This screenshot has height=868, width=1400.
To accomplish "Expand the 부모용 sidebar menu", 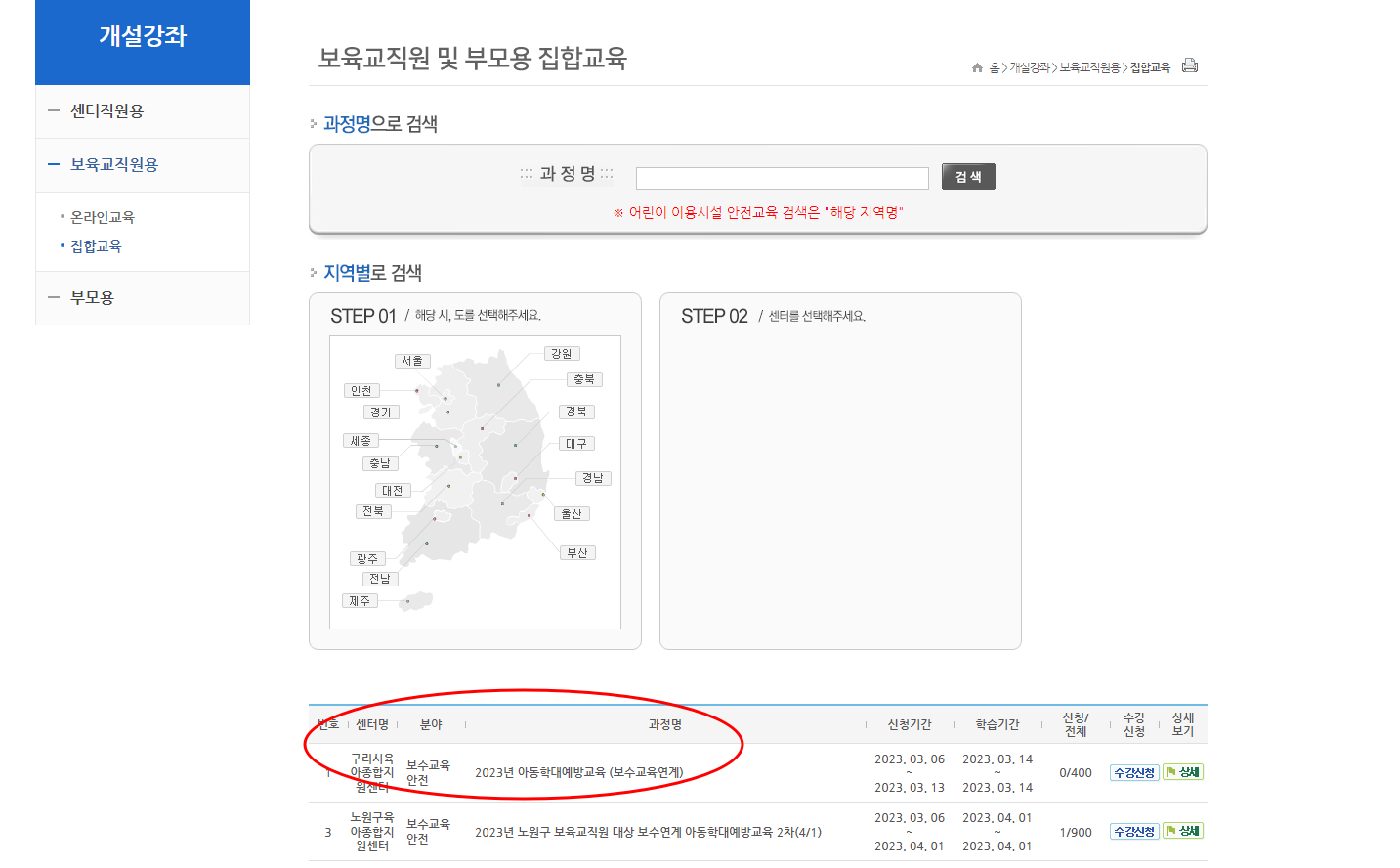I will (143, 297).
